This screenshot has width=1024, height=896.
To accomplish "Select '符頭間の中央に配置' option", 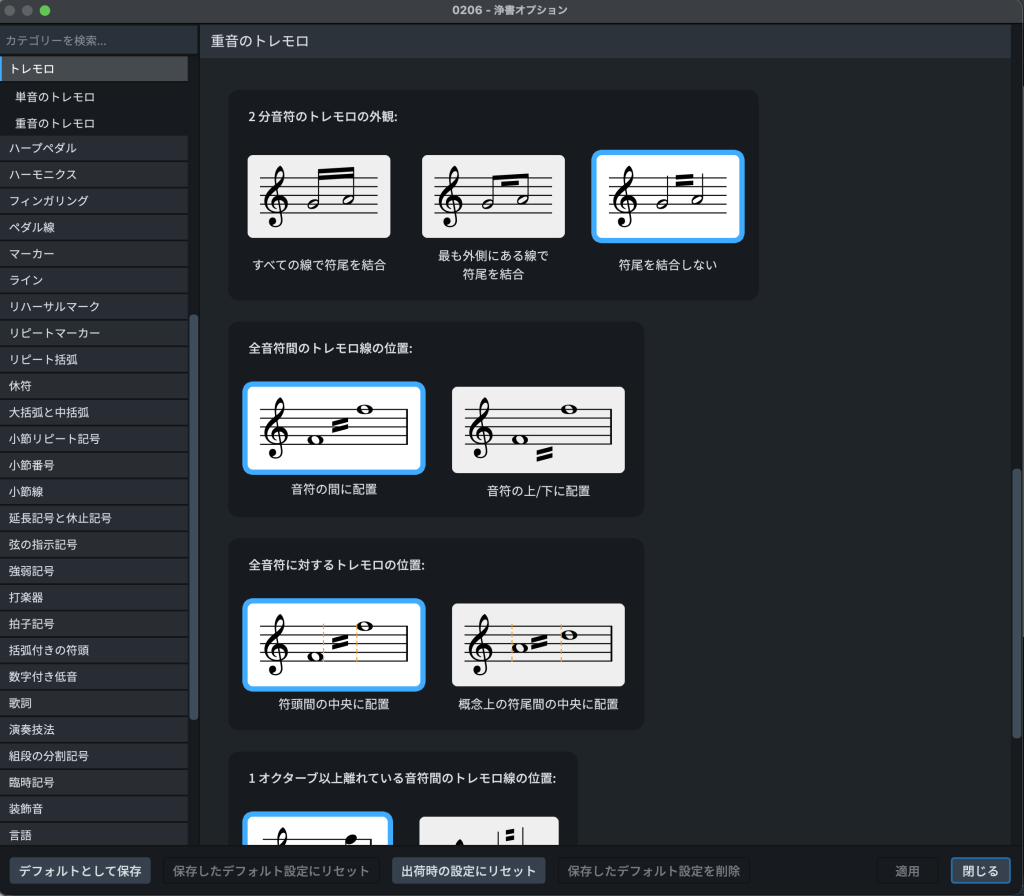I will click(333, 645).
